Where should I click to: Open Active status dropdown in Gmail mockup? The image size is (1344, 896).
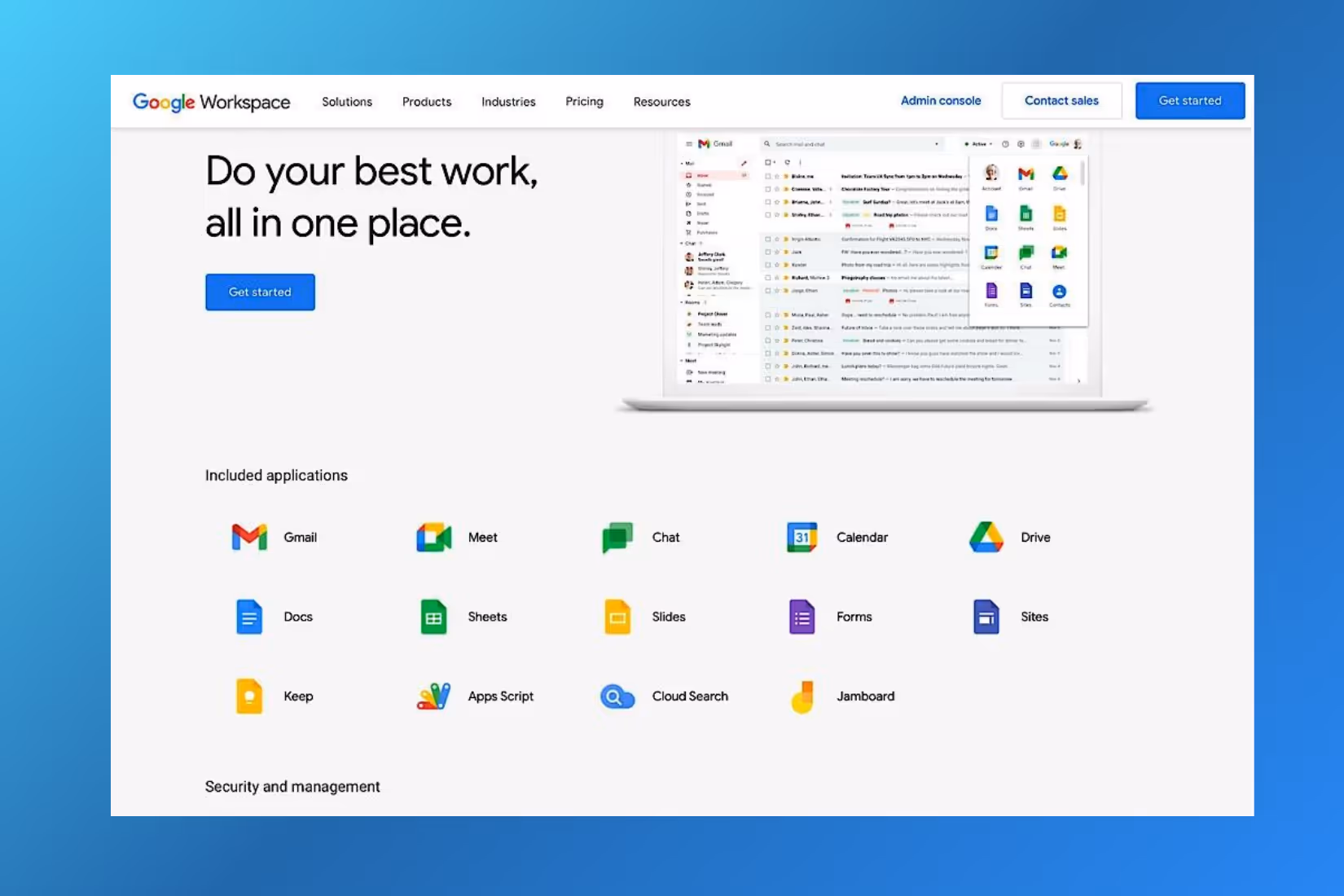(x=978, y=144)
